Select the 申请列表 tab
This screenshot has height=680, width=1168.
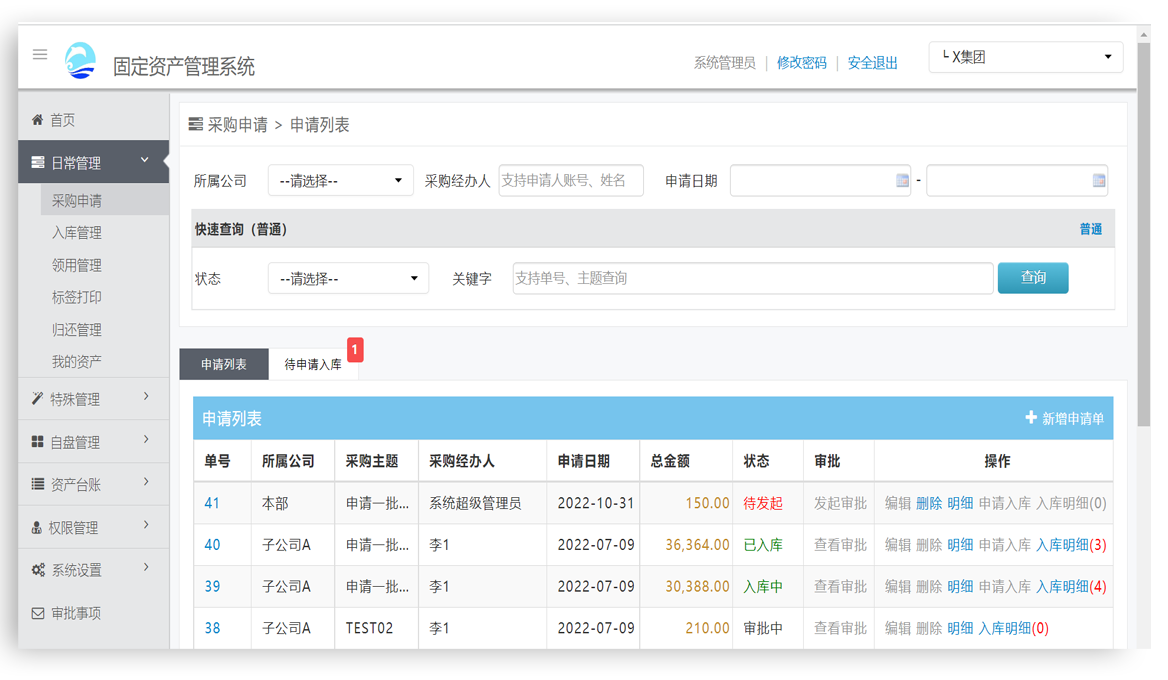pyautogui.click(x=224, y=363)
